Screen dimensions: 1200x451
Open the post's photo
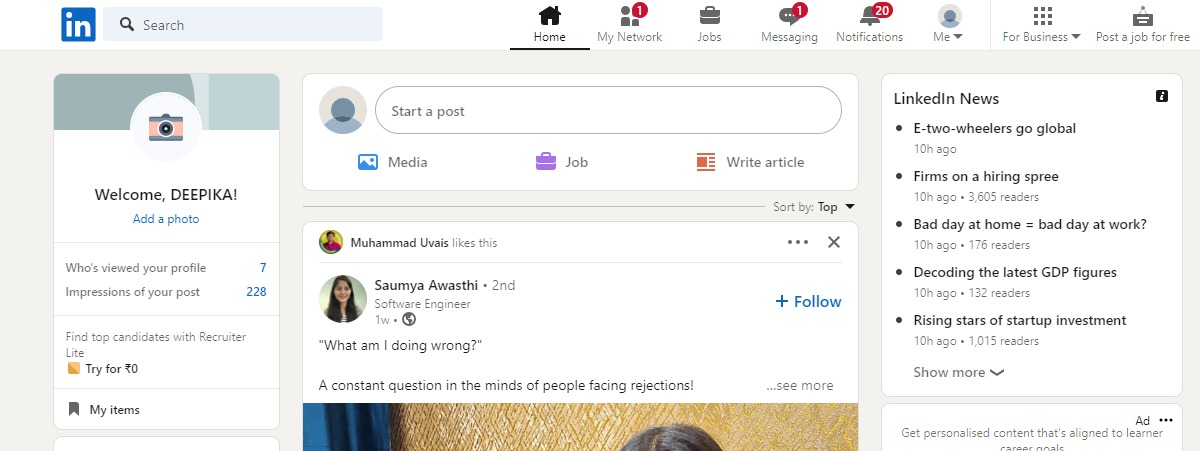pyautogui.click(x=580, y=427)
